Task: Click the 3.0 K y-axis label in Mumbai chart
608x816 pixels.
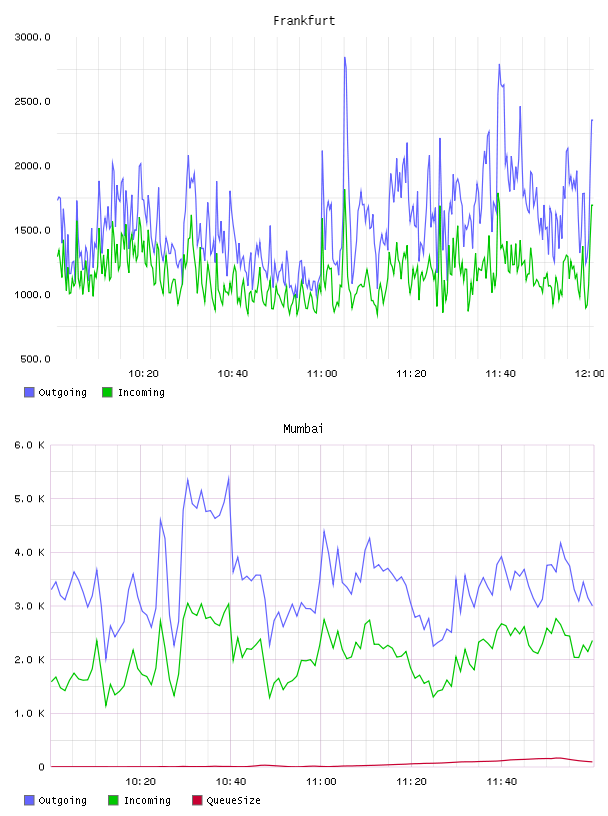Action: coord(29,606)
